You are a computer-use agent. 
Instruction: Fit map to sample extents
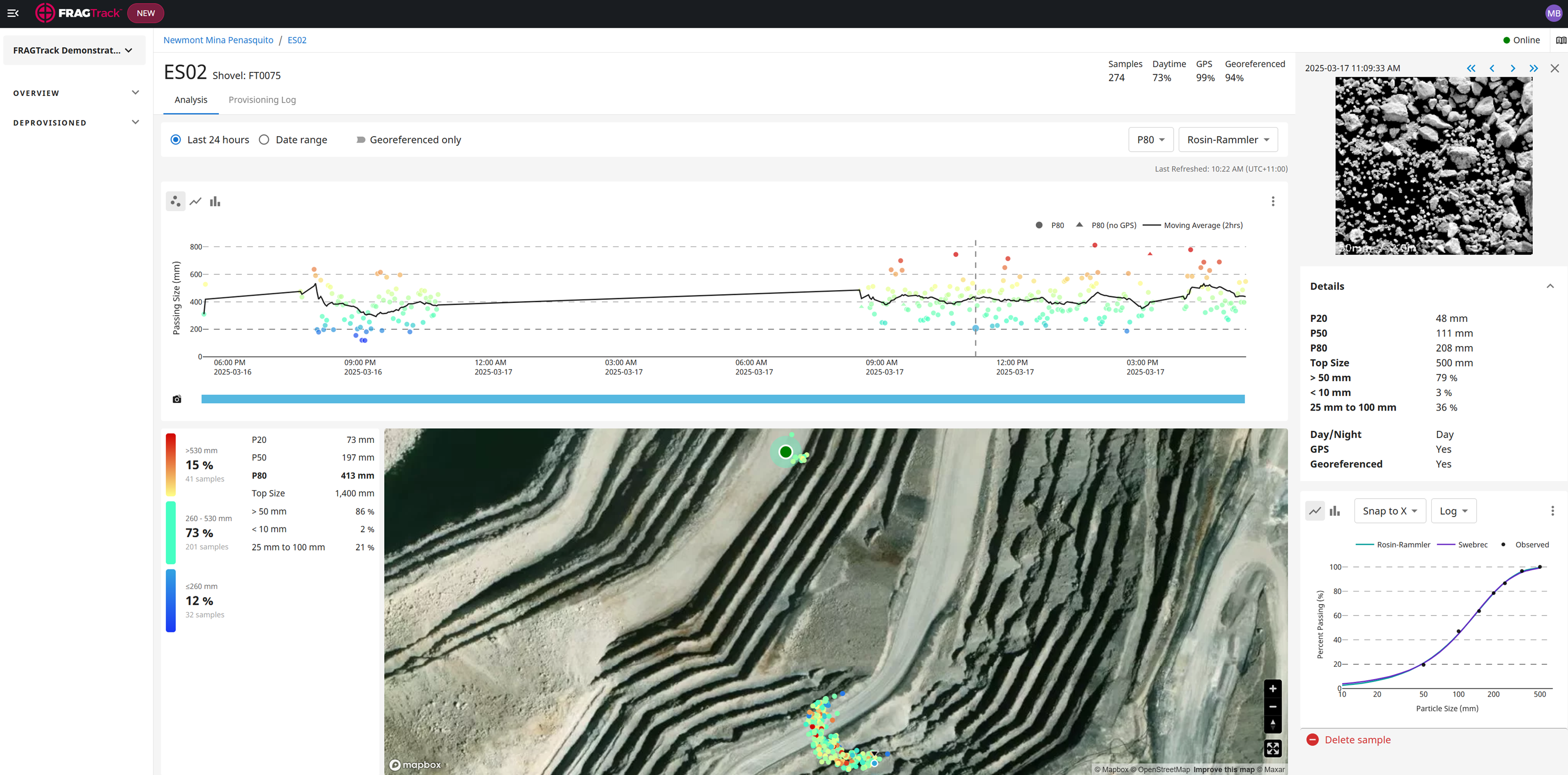click(x=1272, y=748)
